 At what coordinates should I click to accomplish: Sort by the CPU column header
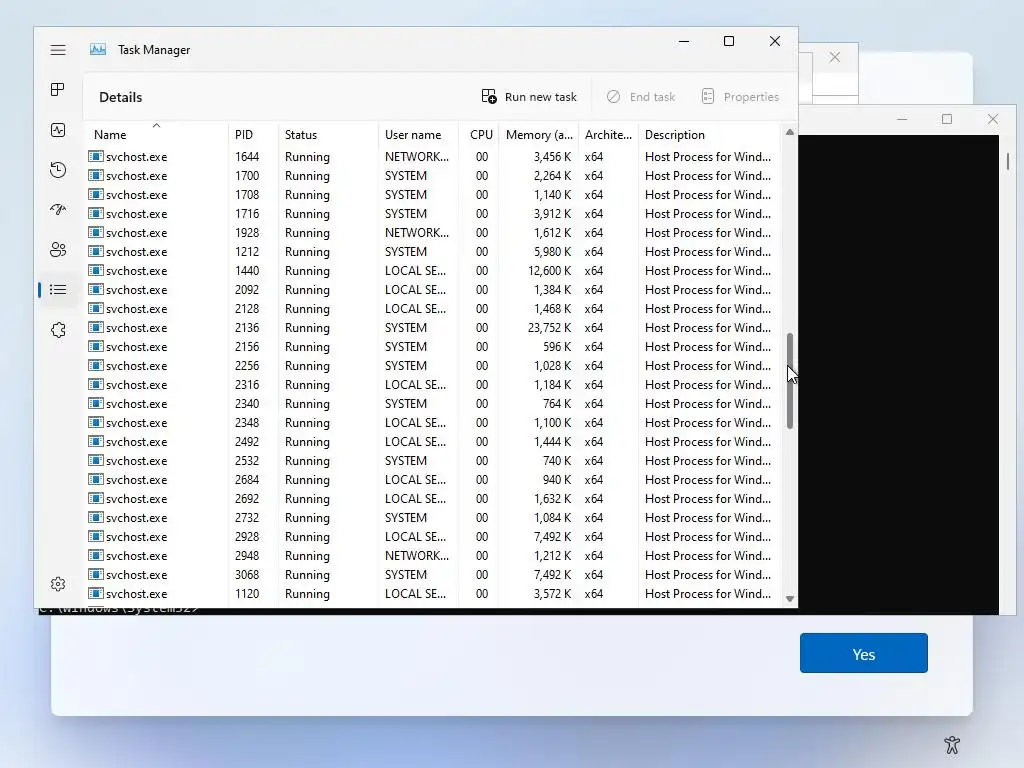coord(479,135)
